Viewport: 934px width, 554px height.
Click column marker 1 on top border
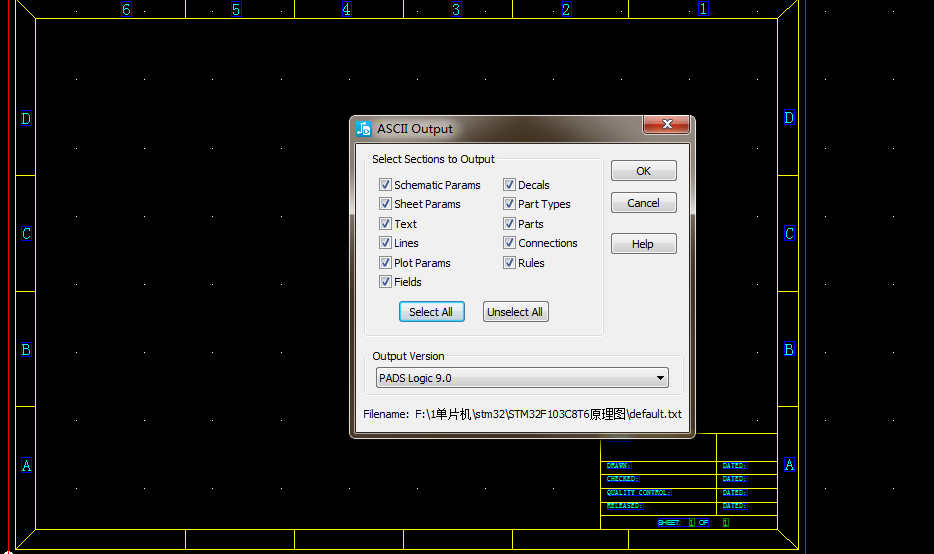point(703,9)
